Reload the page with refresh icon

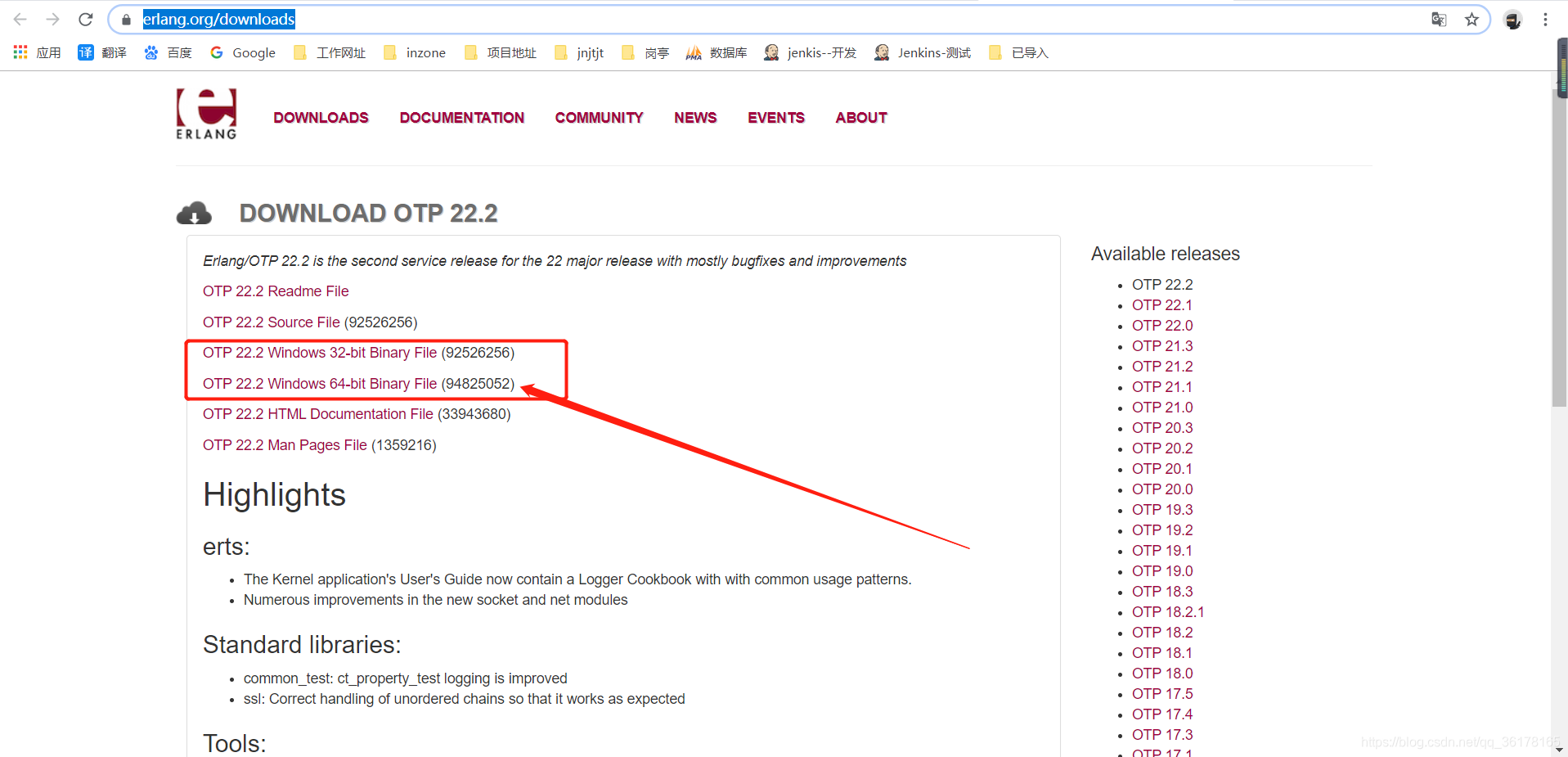point(86,20)
